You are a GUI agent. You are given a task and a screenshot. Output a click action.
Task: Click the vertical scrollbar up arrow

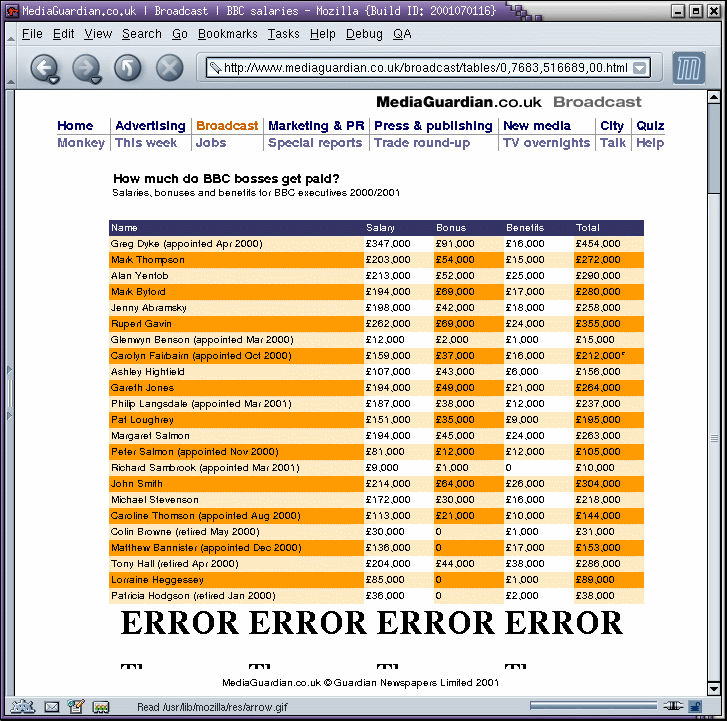coord(714,97)
